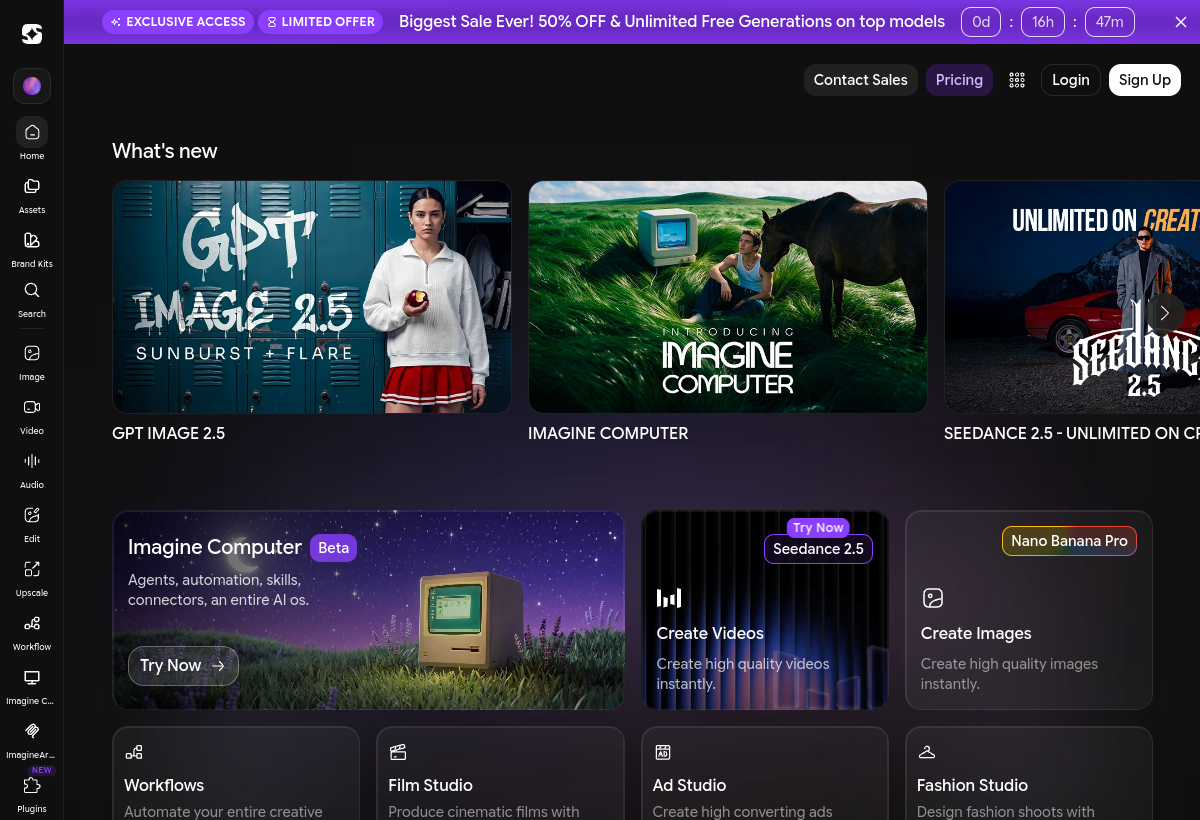Click Try Now on Imagine Computer card
1200x820 pixels.
(183, 665)
